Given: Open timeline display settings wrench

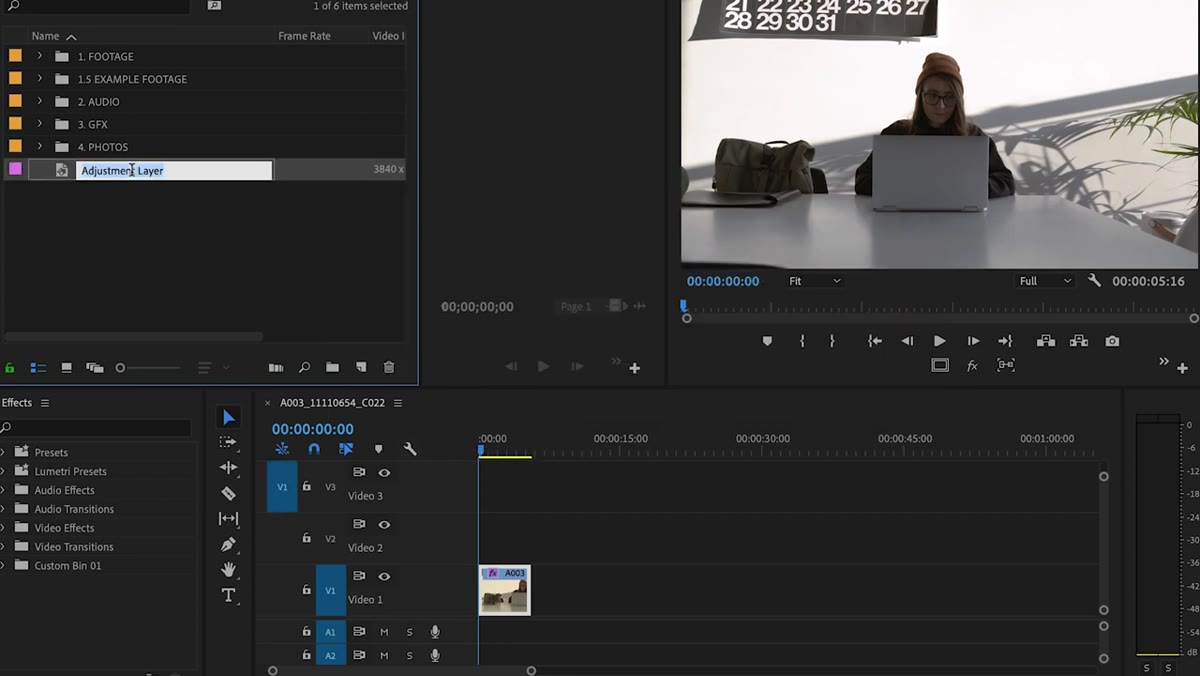Looking at the screenshot, I should [x=410, y=449].
